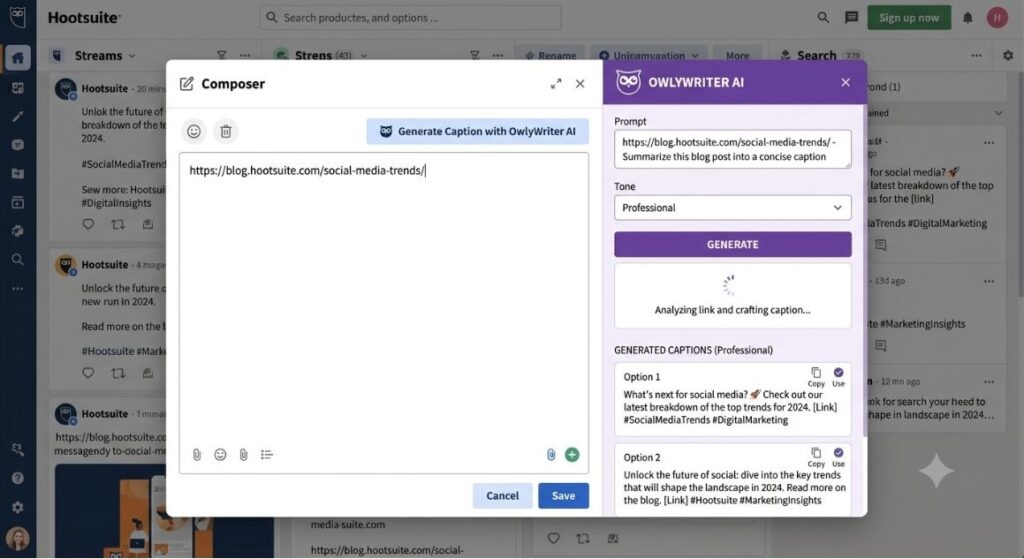Open the Tone dropdown set to Professional
The image size is (1024, 559).
point(733,208)
